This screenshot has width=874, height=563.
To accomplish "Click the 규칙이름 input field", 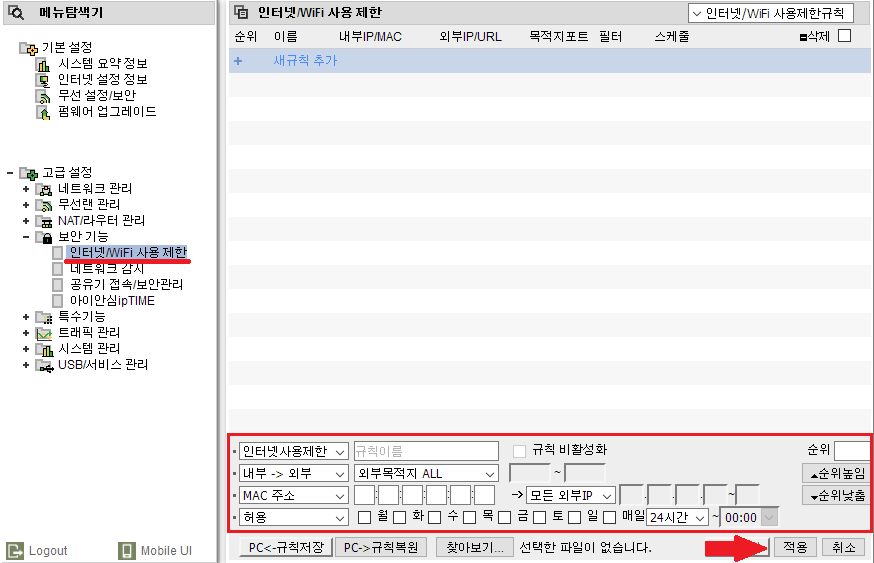I will point(426,451).
